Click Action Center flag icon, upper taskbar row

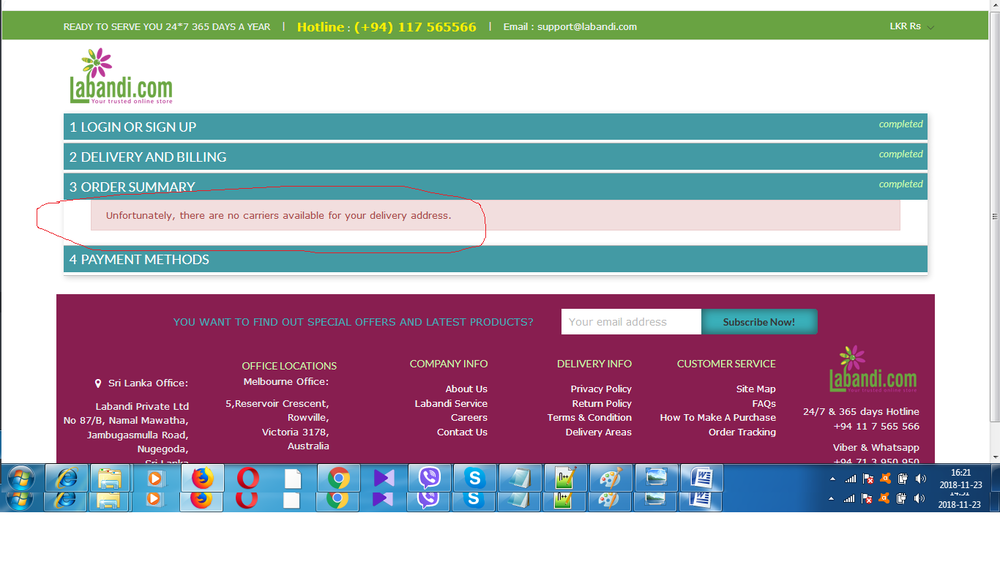(868, 478)
